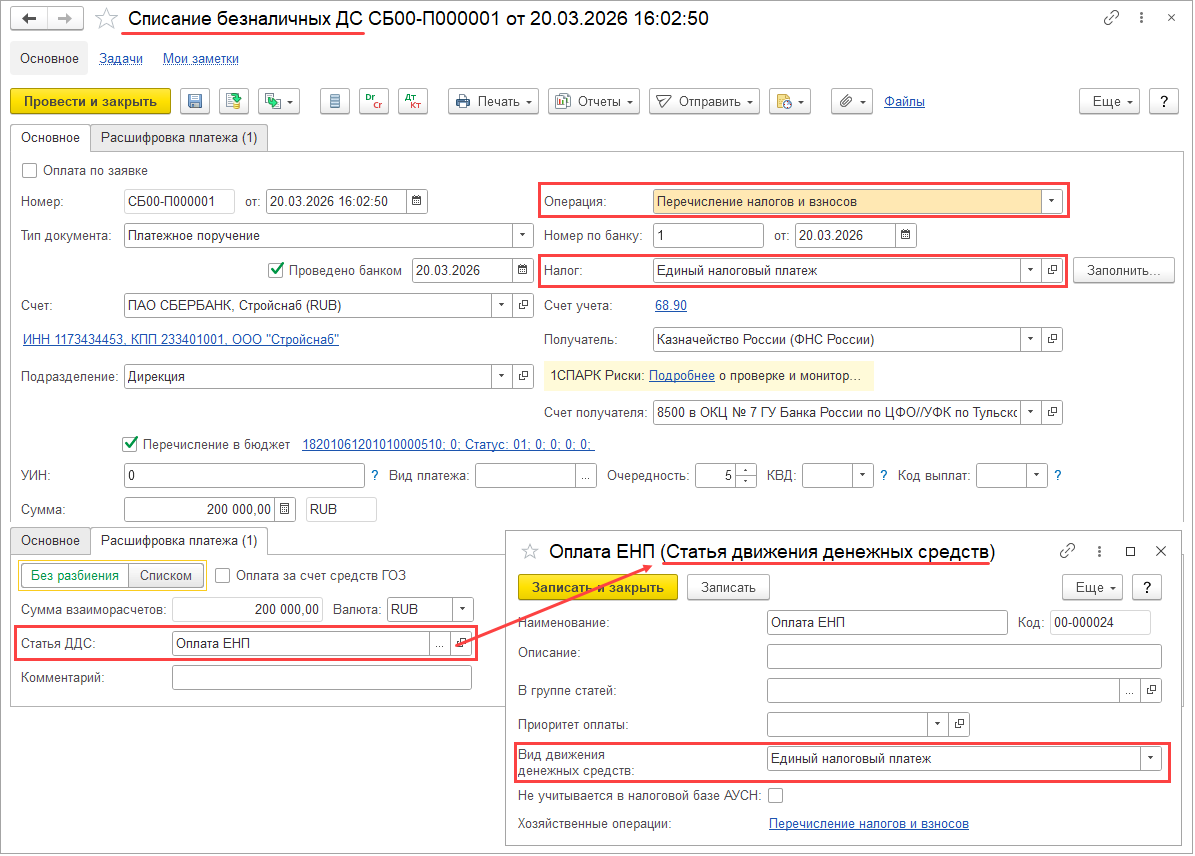Expand Вид движения денежных средств dropdown
The height and width of the screenshot is (856, 1195).
click(x=1150, y=758)
